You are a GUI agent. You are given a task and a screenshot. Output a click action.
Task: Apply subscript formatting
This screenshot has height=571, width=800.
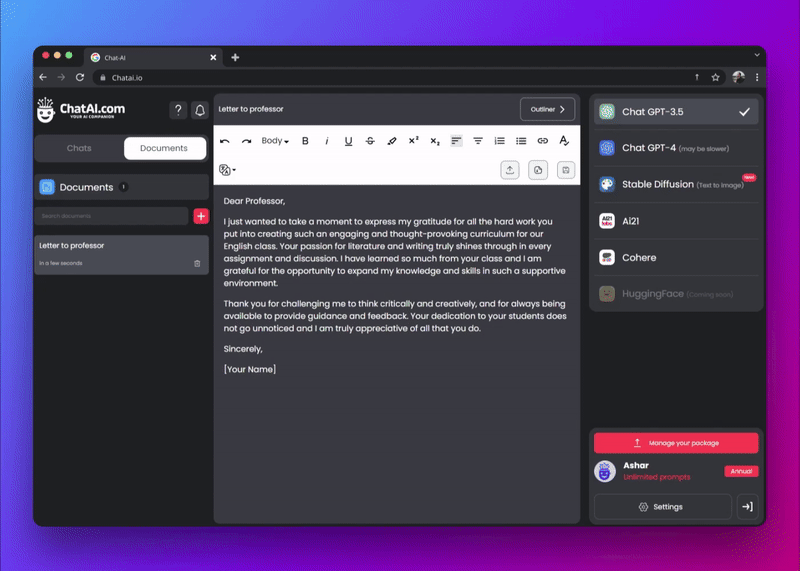point(435,141)
